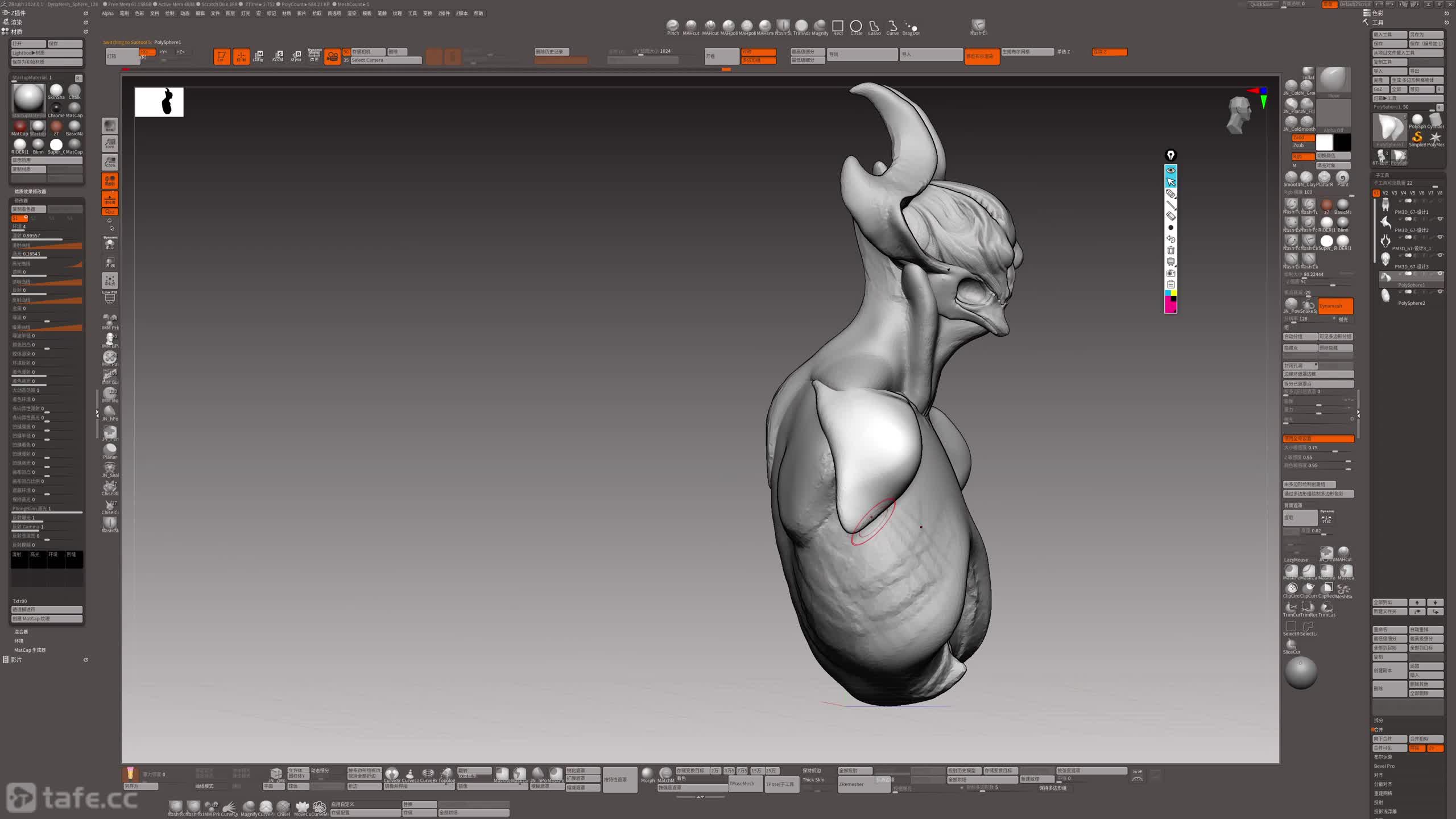
Task: Choose the Circle stroke shape
Action: [856, 27]
